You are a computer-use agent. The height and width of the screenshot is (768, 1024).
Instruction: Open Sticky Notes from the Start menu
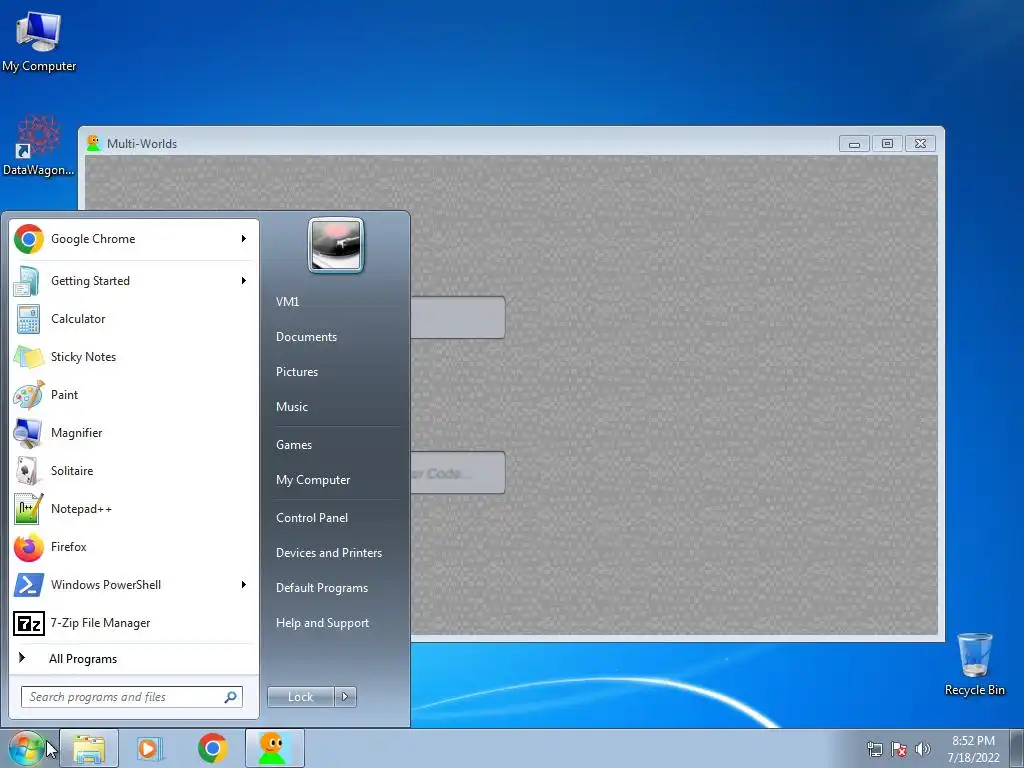click(134, 357)
